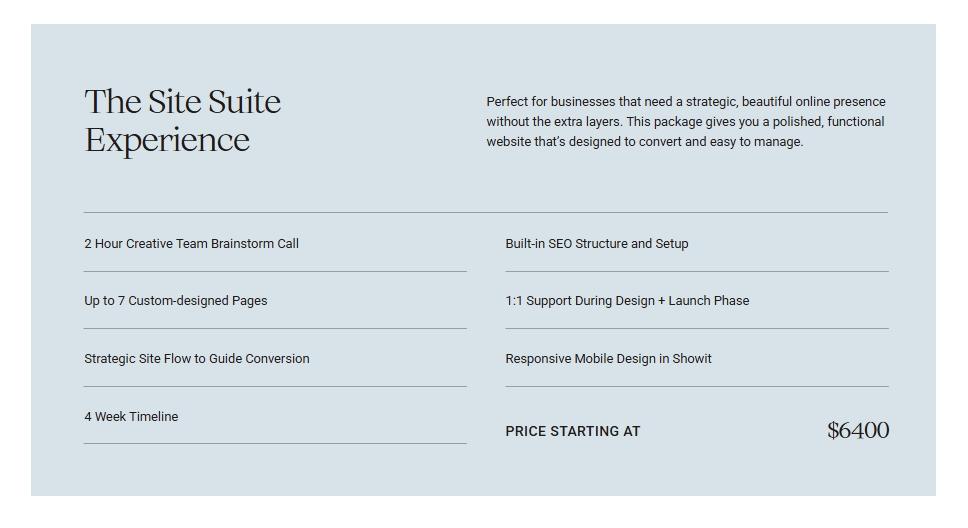Screen dimensions: 968x528
Task: Click "Up to 7 Custom-designed Pages" item
Action: 175,301
